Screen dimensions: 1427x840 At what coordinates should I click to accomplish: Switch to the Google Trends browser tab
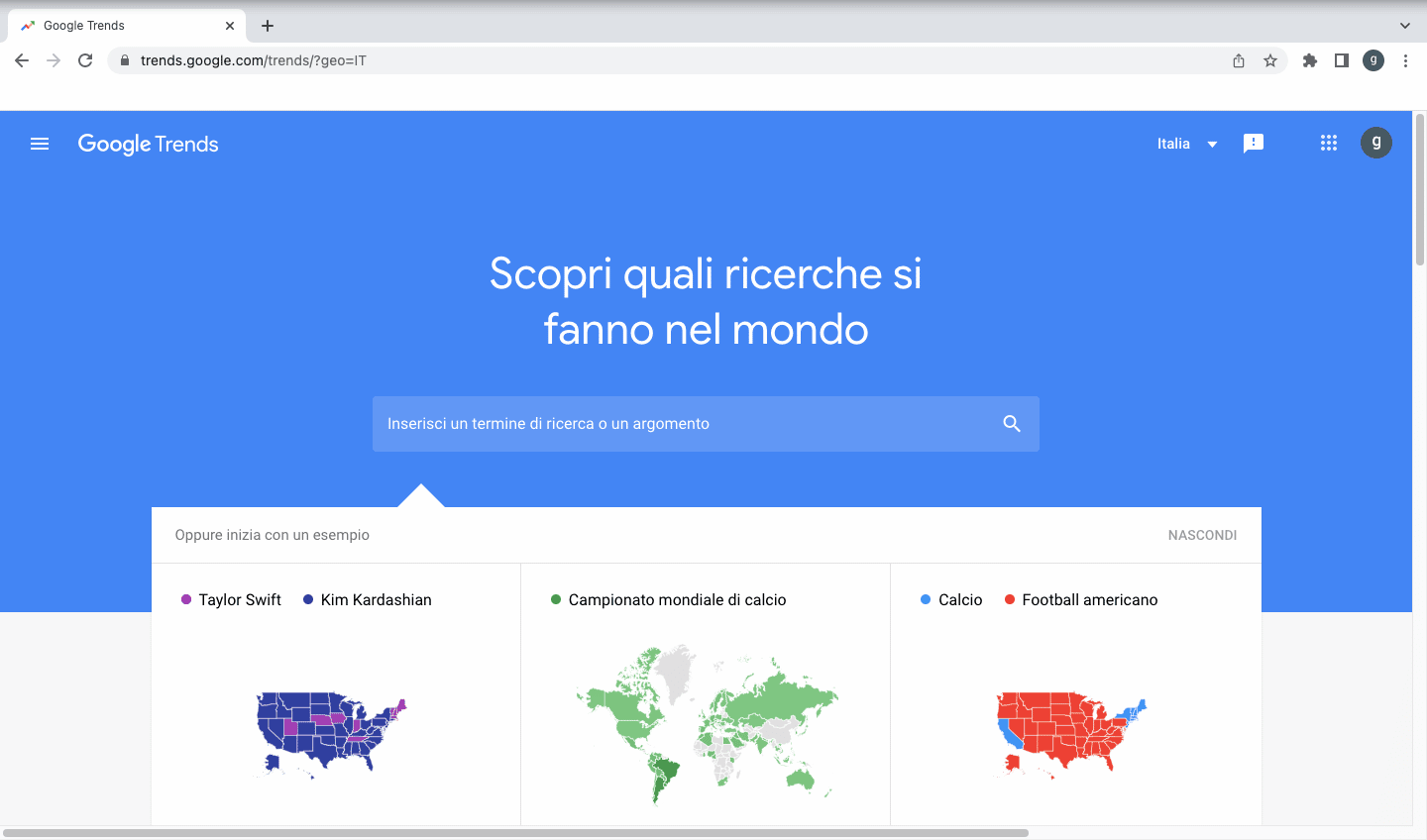pyautogui.click(x=119, y=25)
